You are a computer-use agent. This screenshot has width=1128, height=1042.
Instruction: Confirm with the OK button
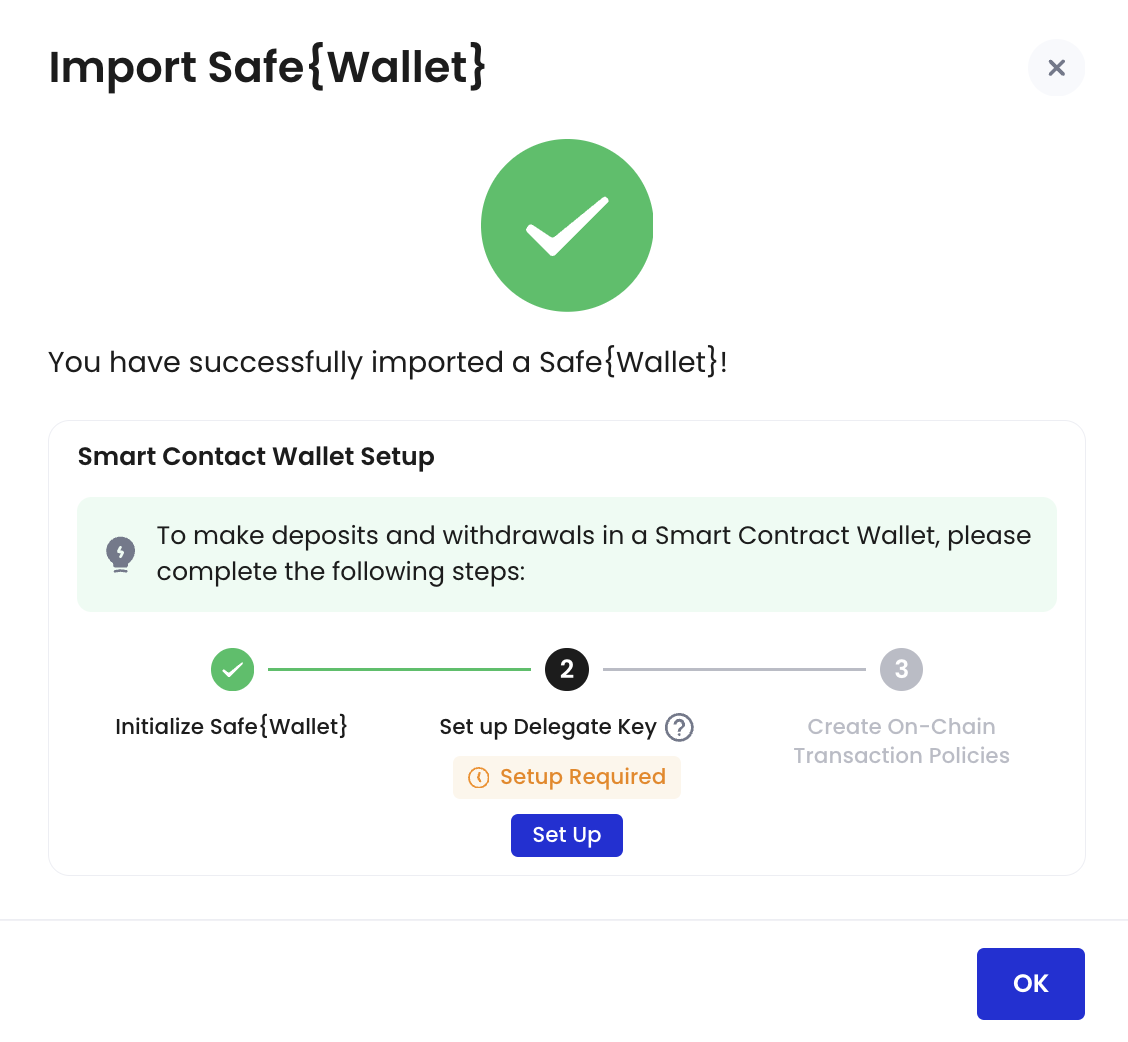(1030, 984)
